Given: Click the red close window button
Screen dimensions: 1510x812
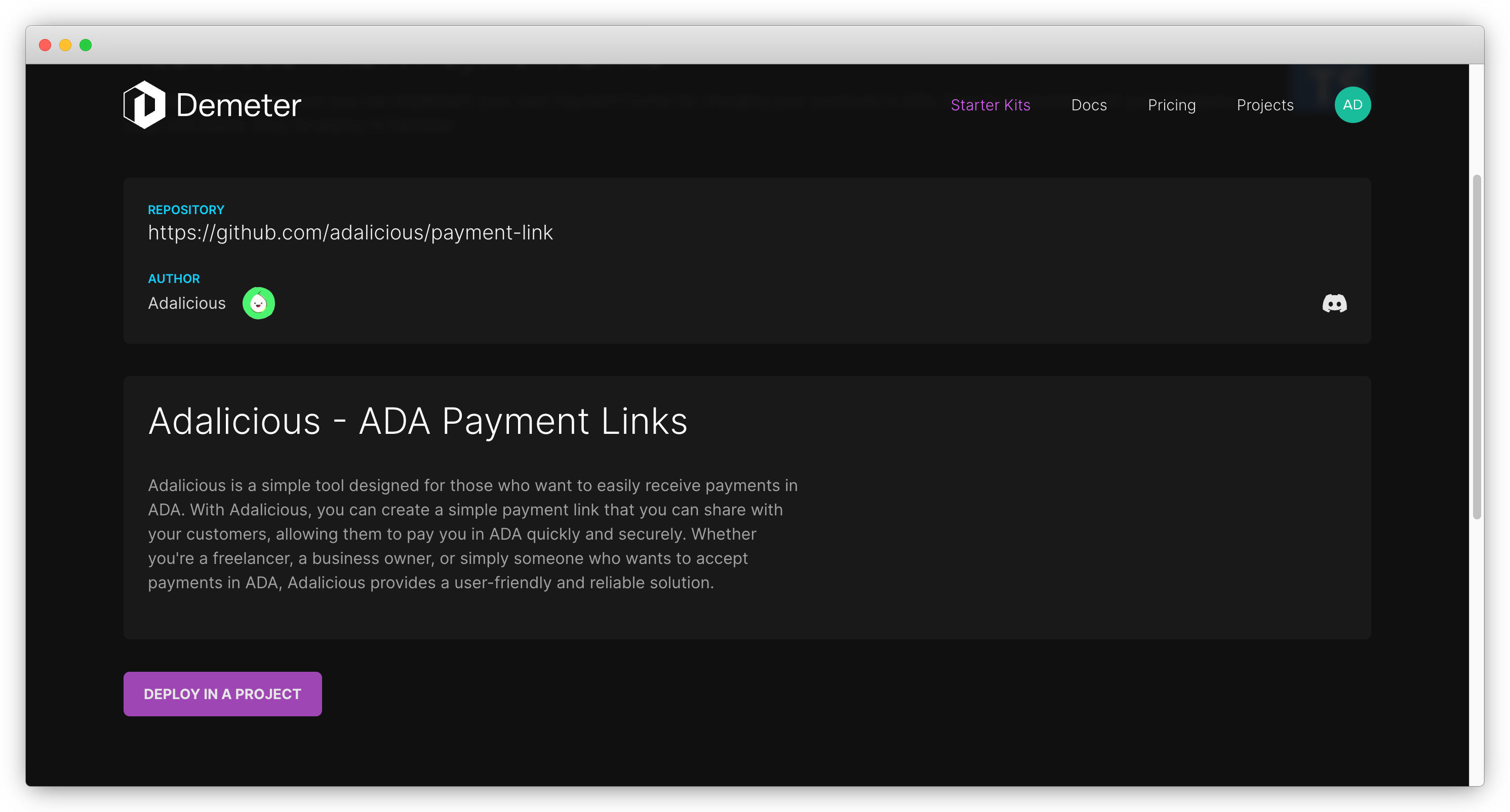Looking at the screenshot, I should click(45, 45).
